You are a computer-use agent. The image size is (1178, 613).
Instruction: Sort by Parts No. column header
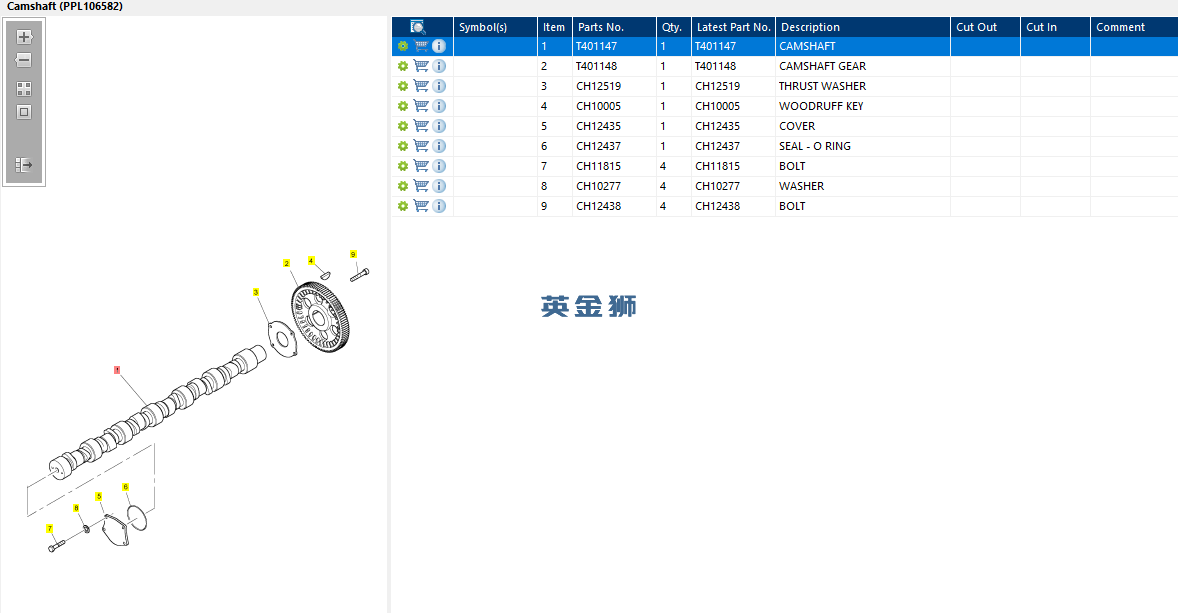point(614,27)
